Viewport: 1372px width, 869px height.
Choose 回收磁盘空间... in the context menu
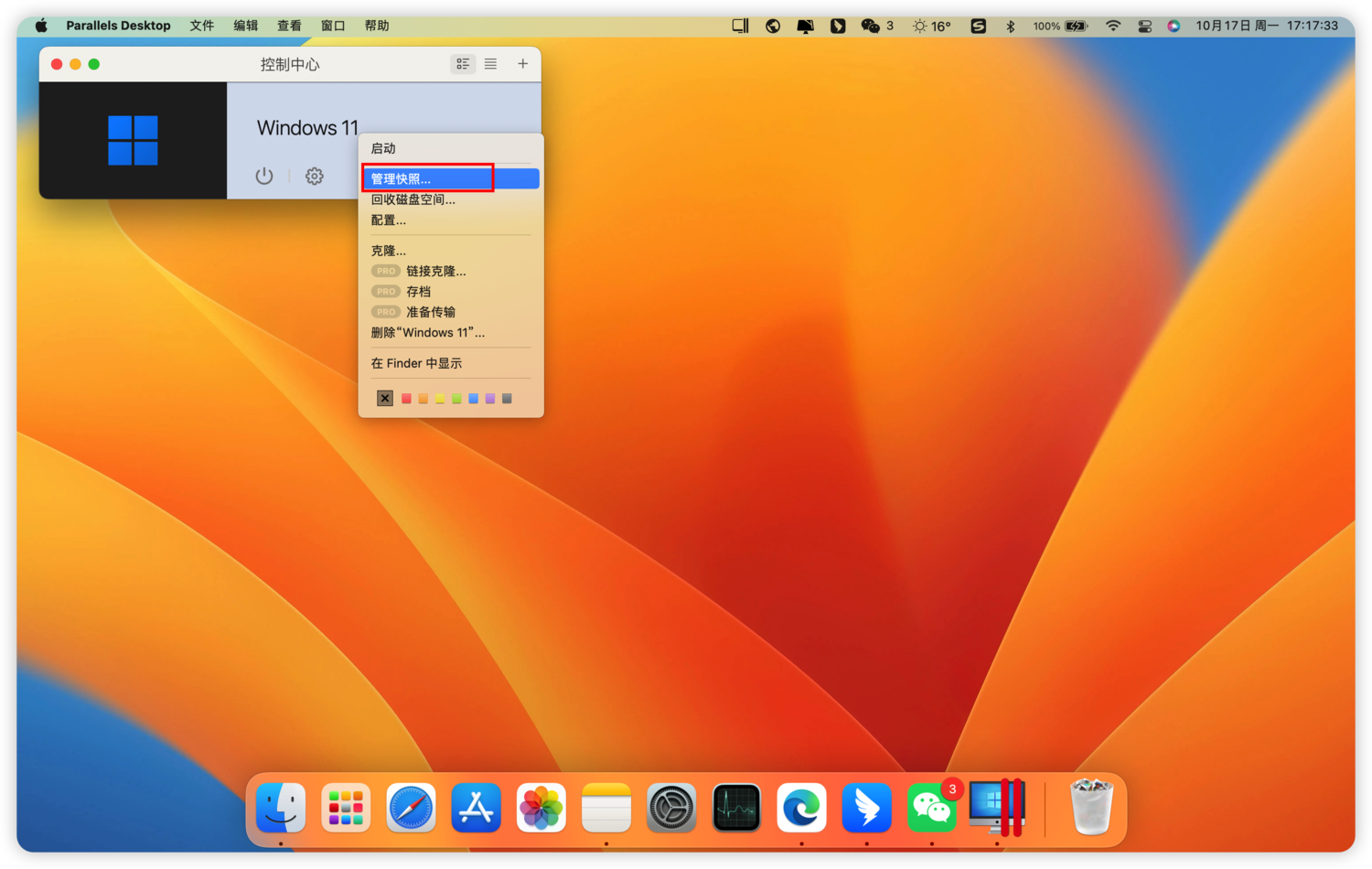pyautogui.click(x=451, y=199)
